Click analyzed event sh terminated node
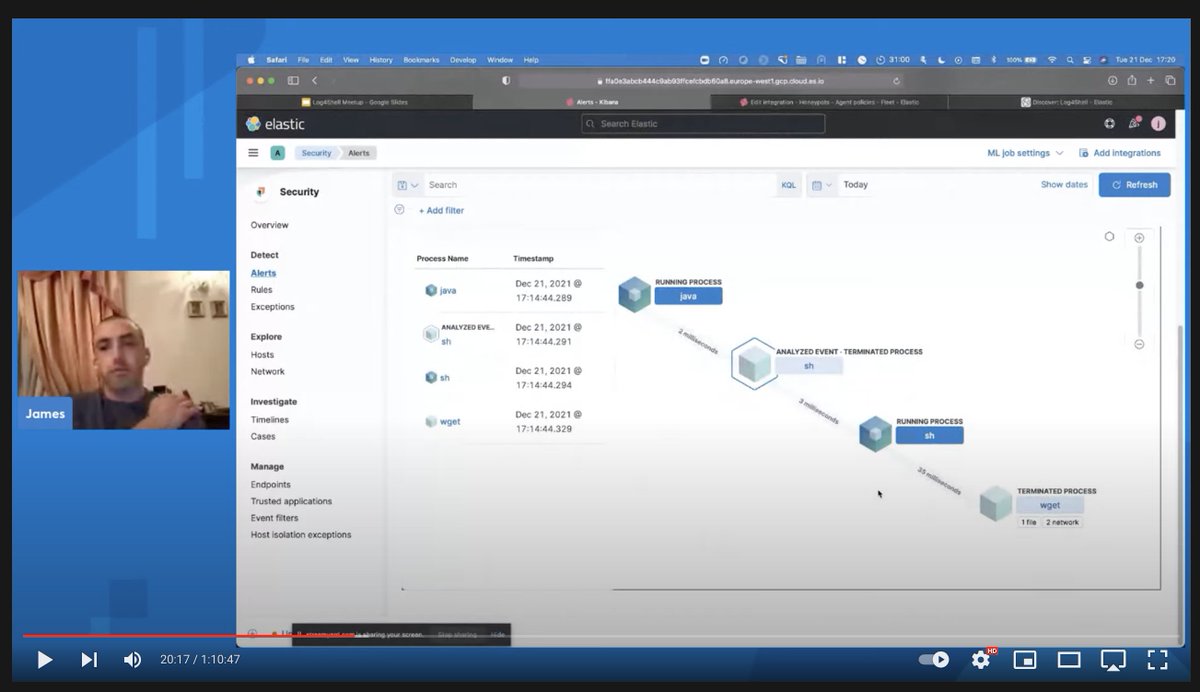The image size is (1200, 692). pos(808,366)
